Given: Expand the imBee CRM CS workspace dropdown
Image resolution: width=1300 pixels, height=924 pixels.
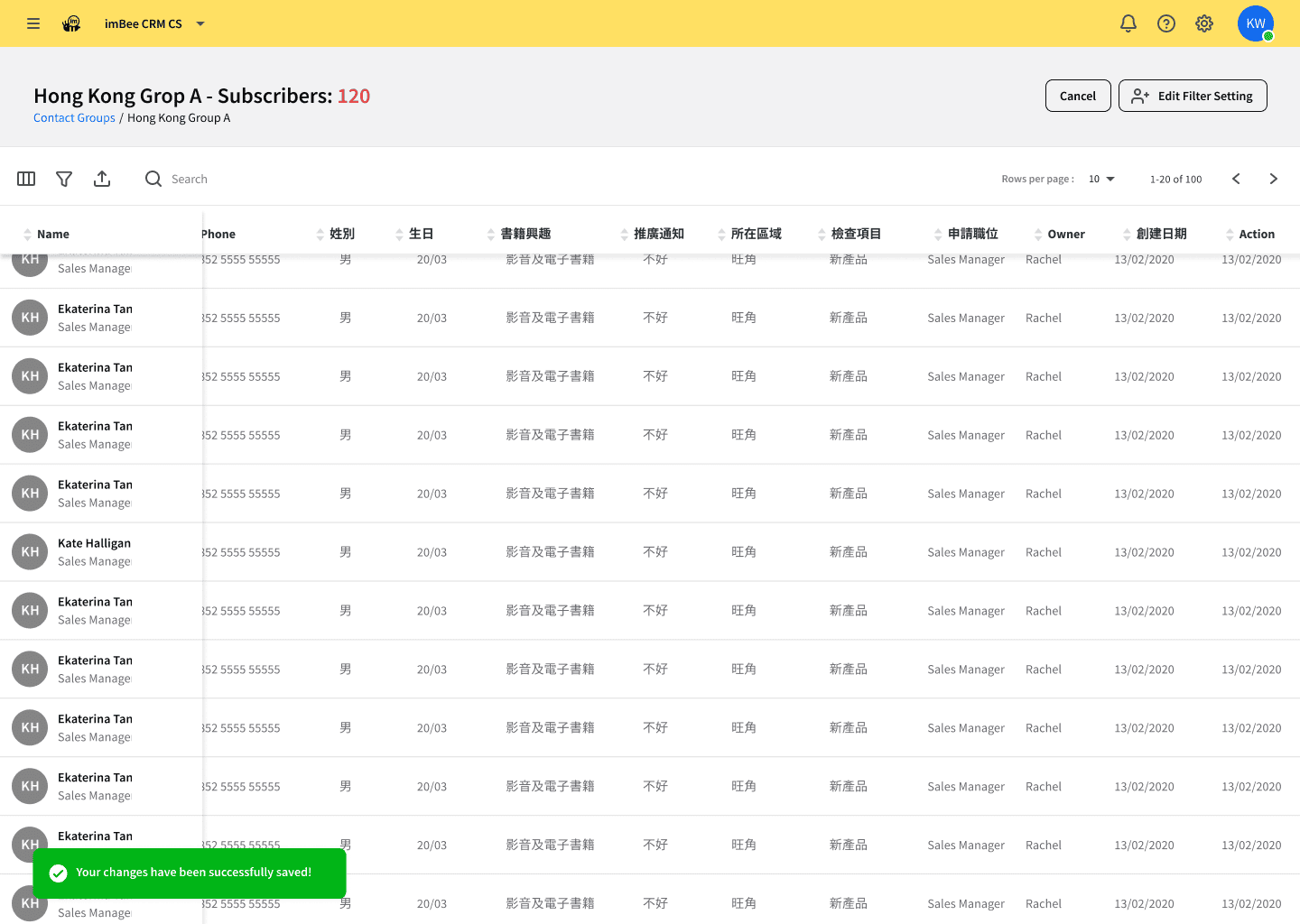Looking at the screenshot, I should click(x=200, y=23).
